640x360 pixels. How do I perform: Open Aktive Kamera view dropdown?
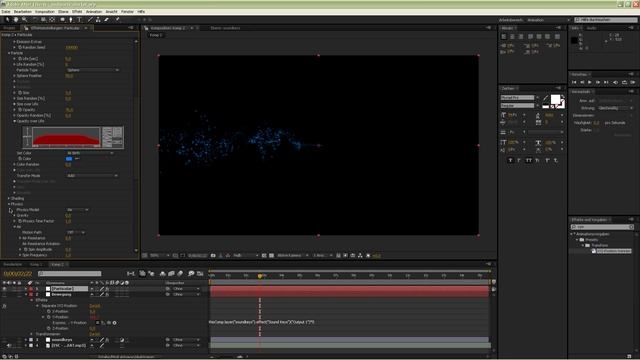(292, 256)
